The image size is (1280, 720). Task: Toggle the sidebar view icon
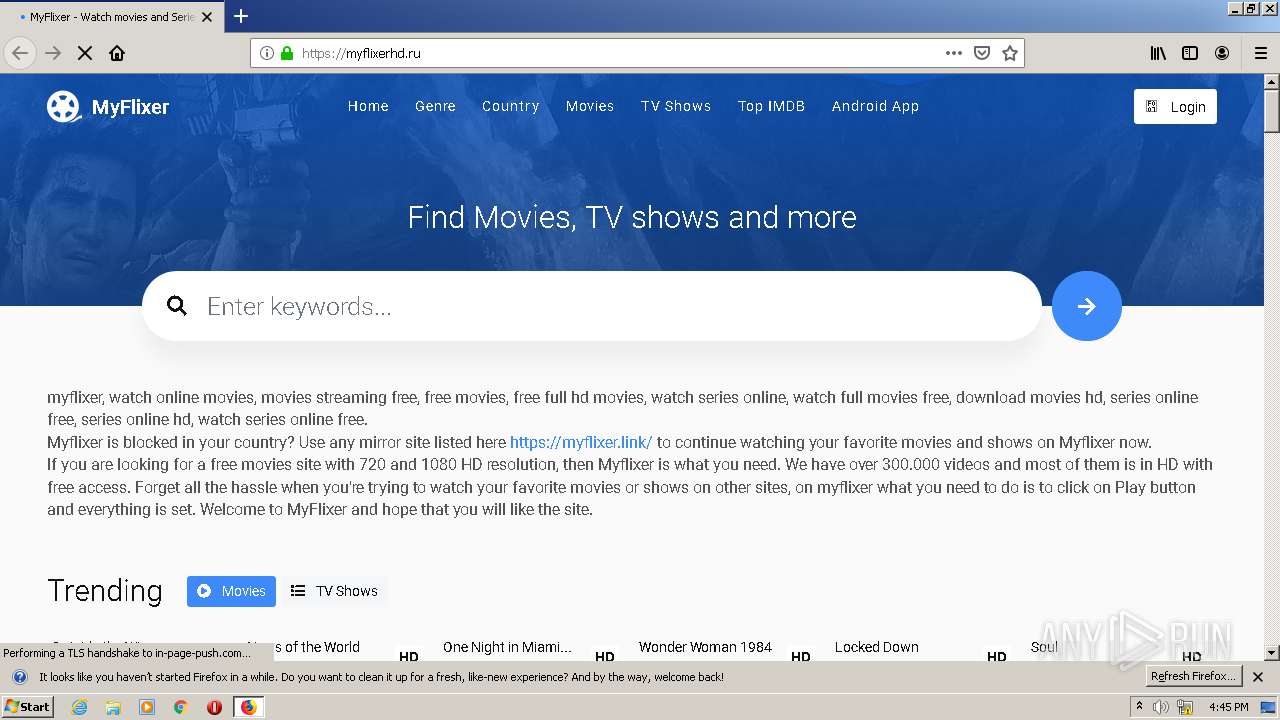tap(1190, 53)
